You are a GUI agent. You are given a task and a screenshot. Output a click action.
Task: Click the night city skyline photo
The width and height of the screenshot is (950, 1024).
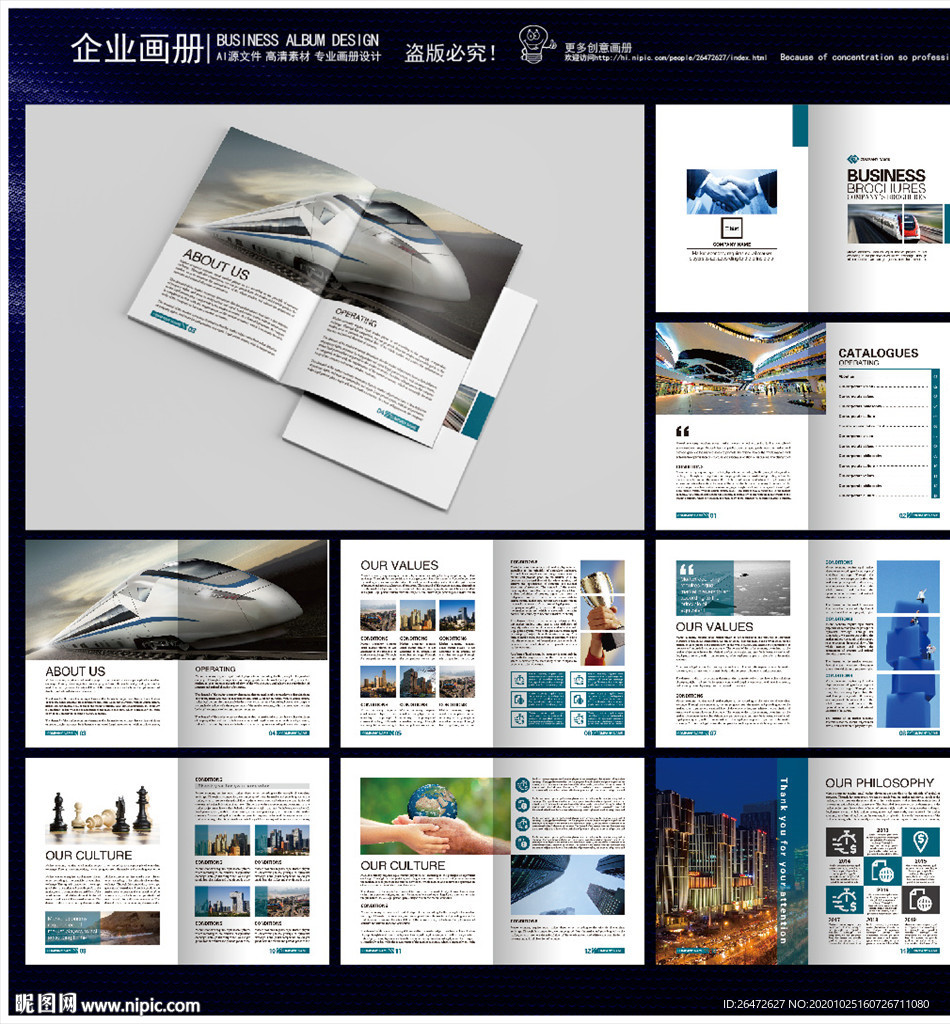pos(716,861)
